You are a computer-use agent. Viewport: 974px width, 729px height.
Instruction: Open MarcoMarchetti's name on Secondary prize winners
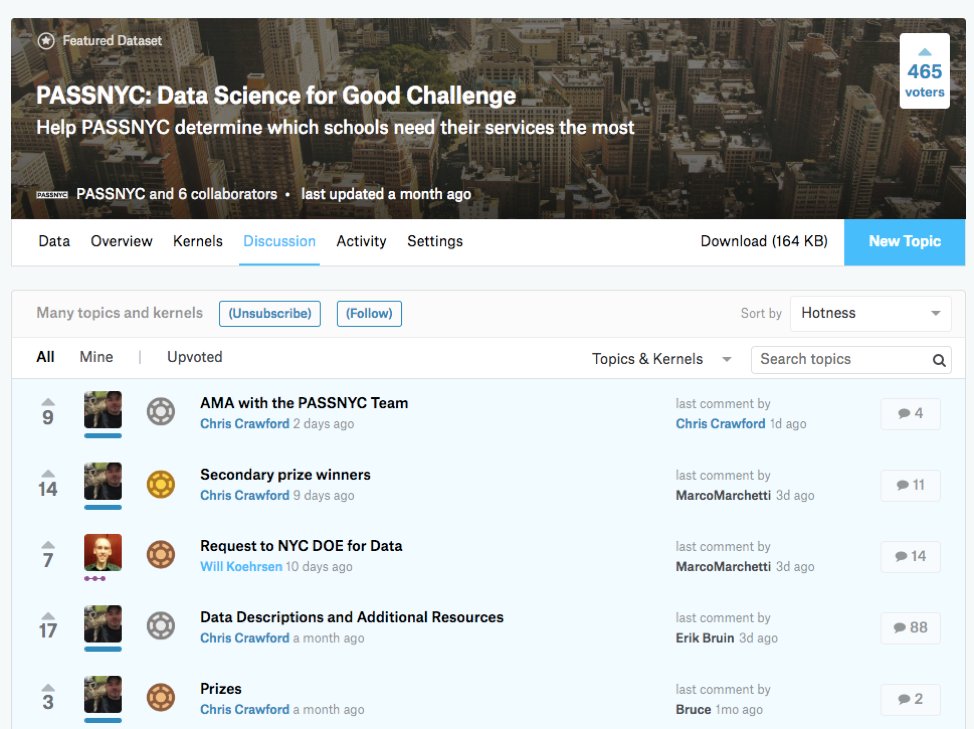723,495
